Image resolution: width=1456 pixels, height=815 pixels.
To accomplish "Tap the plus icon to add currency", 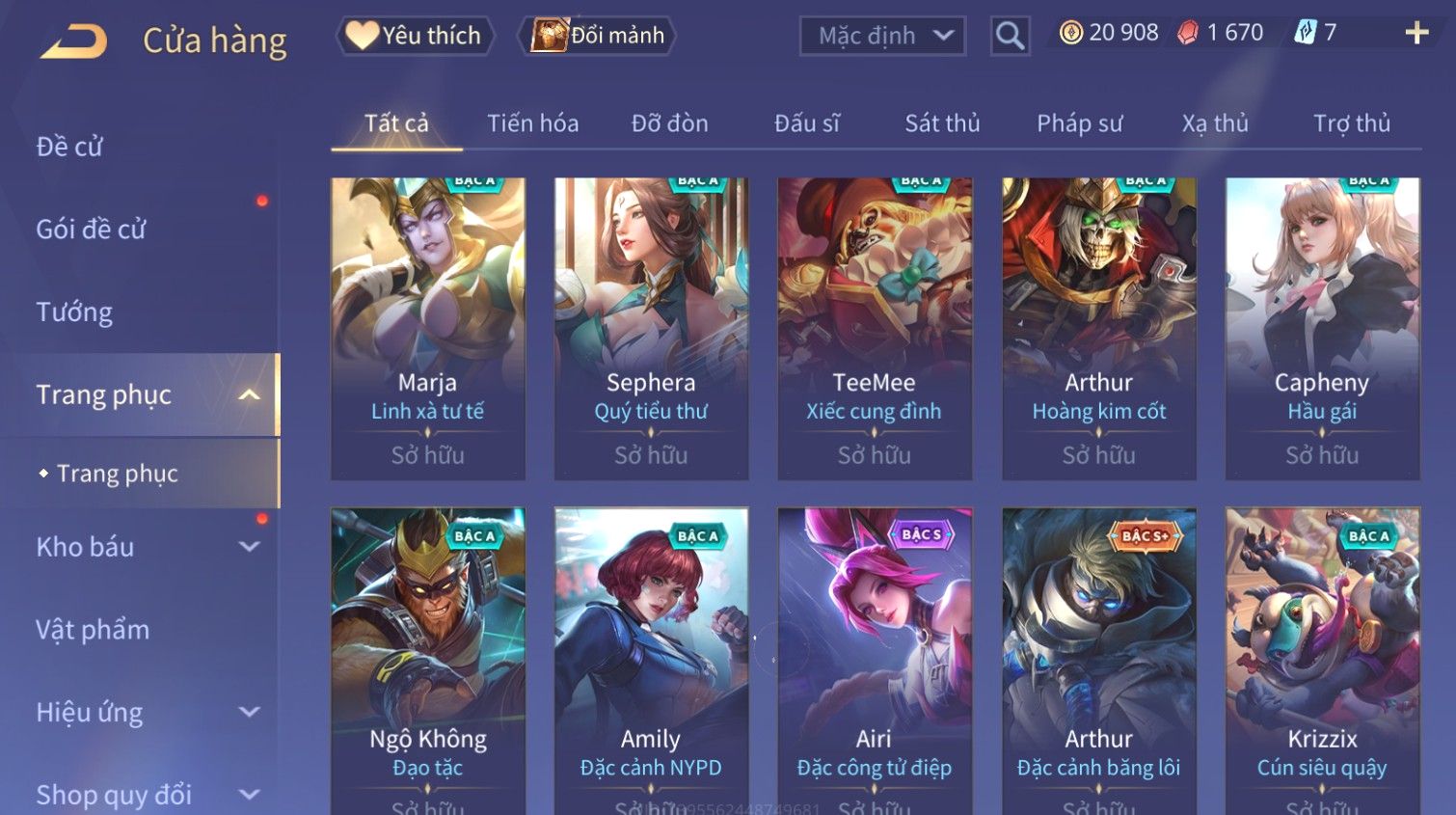I will [1416, 33].
